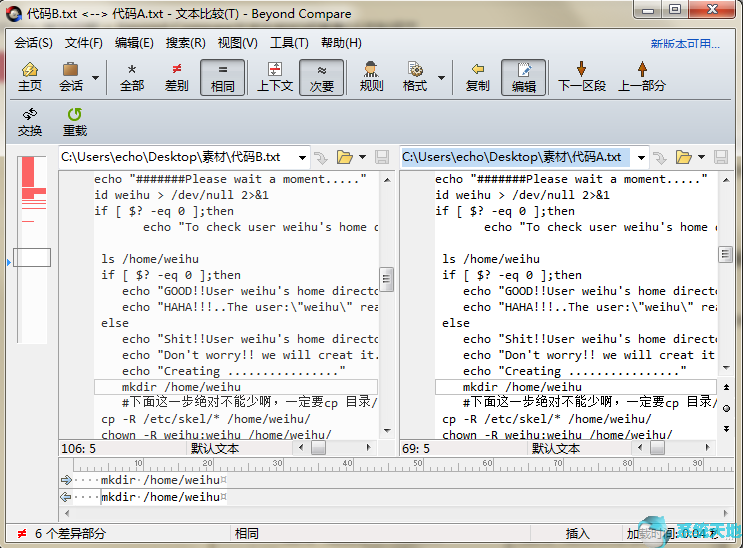Expand the 格式 dropdown arrow
This screenshot has width=743, height=548.
(441, 78)
